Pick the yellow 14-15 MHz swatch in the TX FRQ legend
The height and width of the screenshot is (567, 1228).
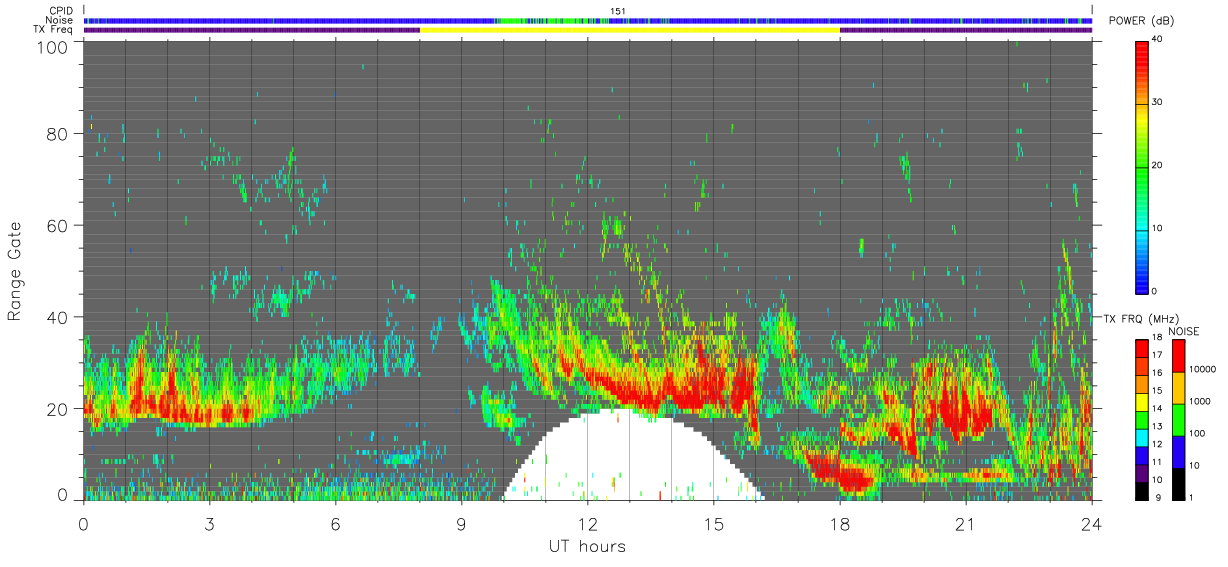pyautogui.click(x=1143, y=402)
